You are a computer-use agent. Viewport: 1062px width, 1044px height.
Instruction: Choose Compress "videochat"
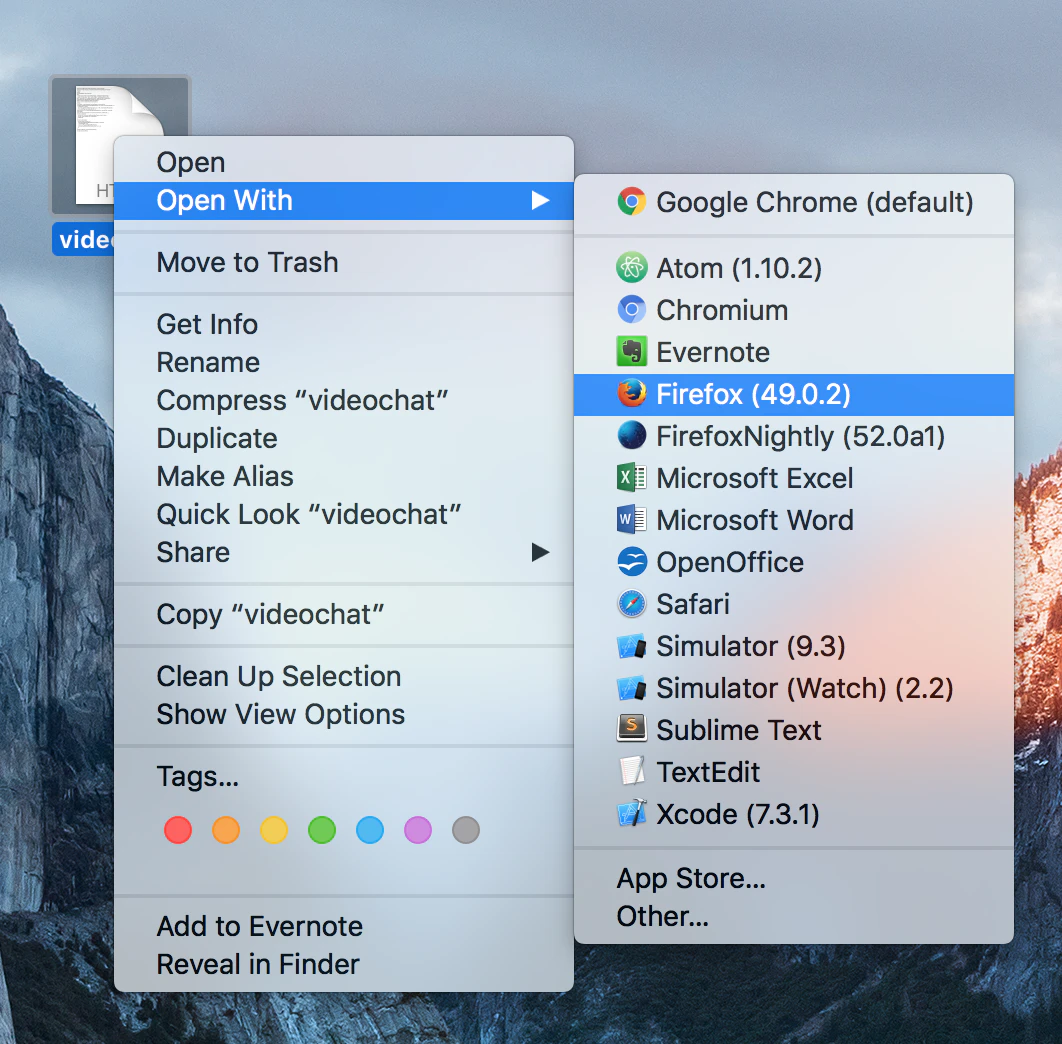[x=343, y=400]
